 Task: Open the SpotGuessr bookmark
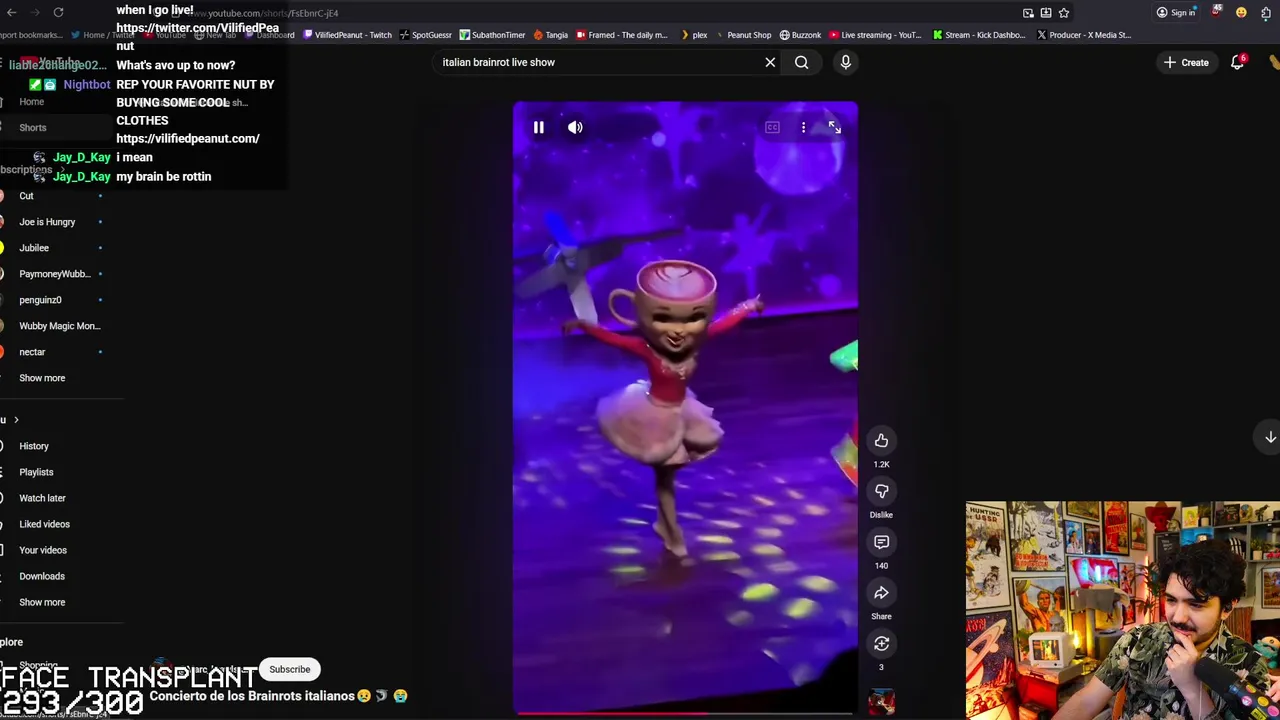tap(425, 35)
